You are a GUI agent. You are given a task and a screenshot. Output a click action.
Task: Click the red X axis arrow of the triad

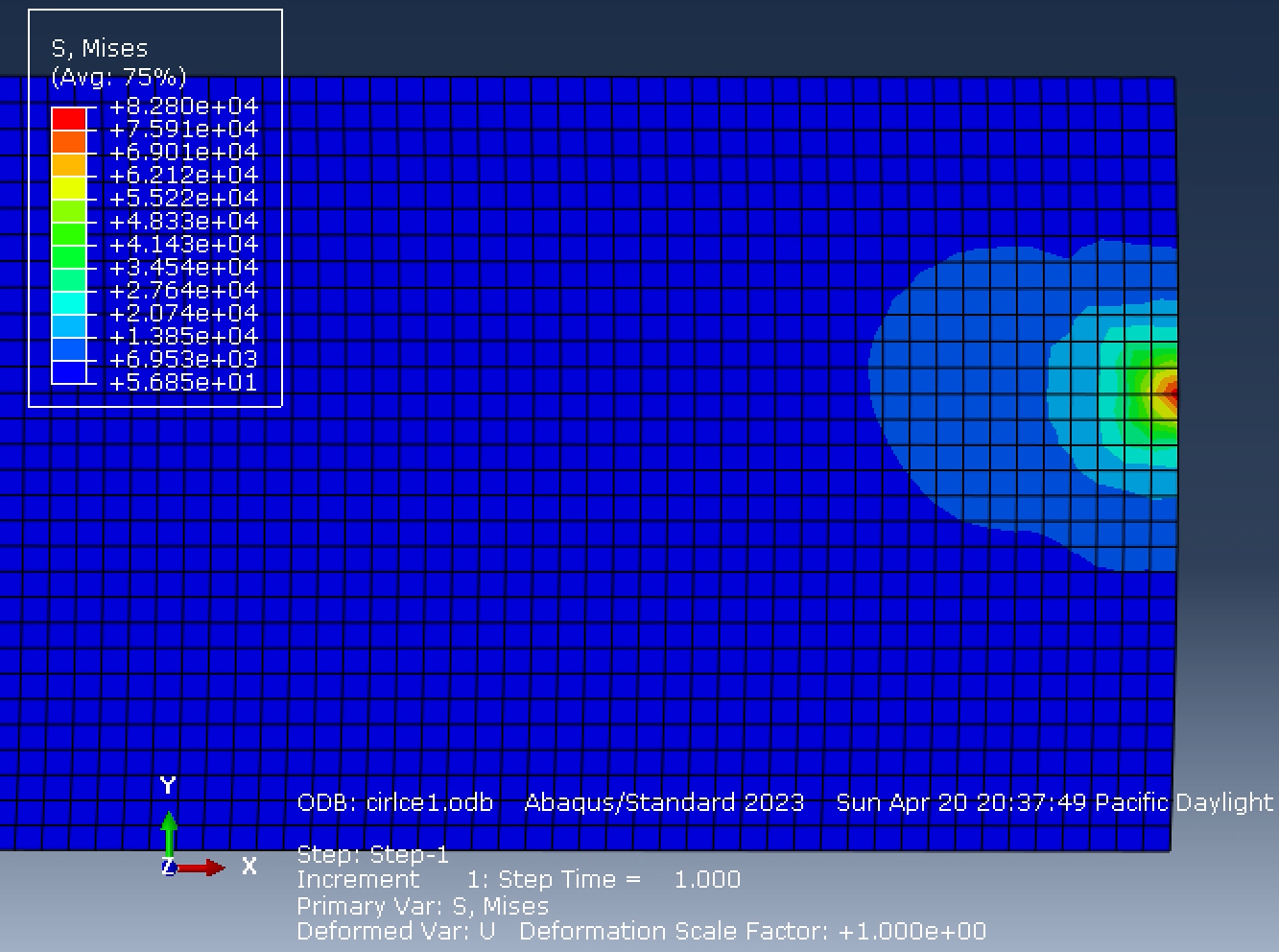(203, 868)
